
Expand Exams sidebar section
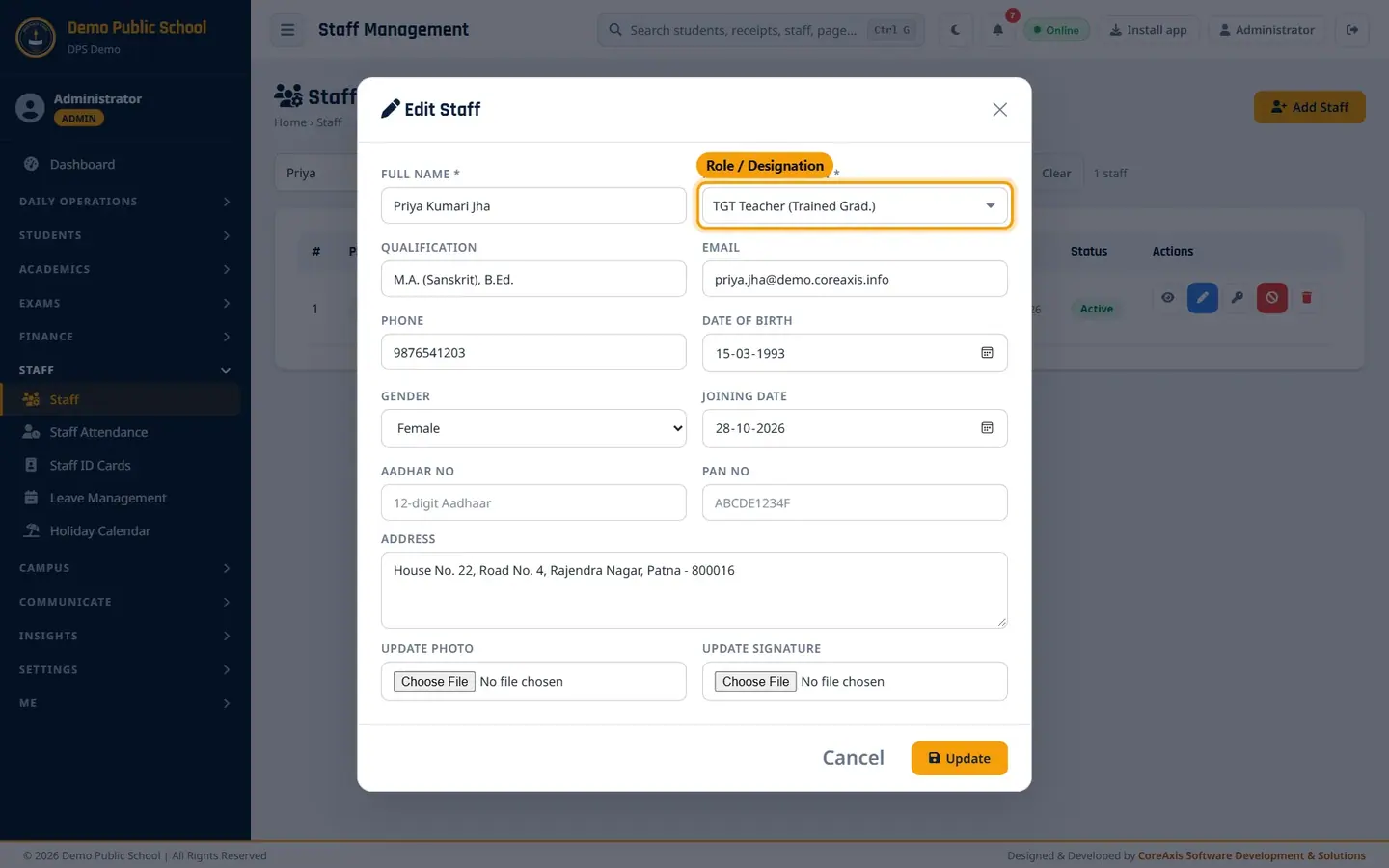pyautogui.click(x=125, y=303)
